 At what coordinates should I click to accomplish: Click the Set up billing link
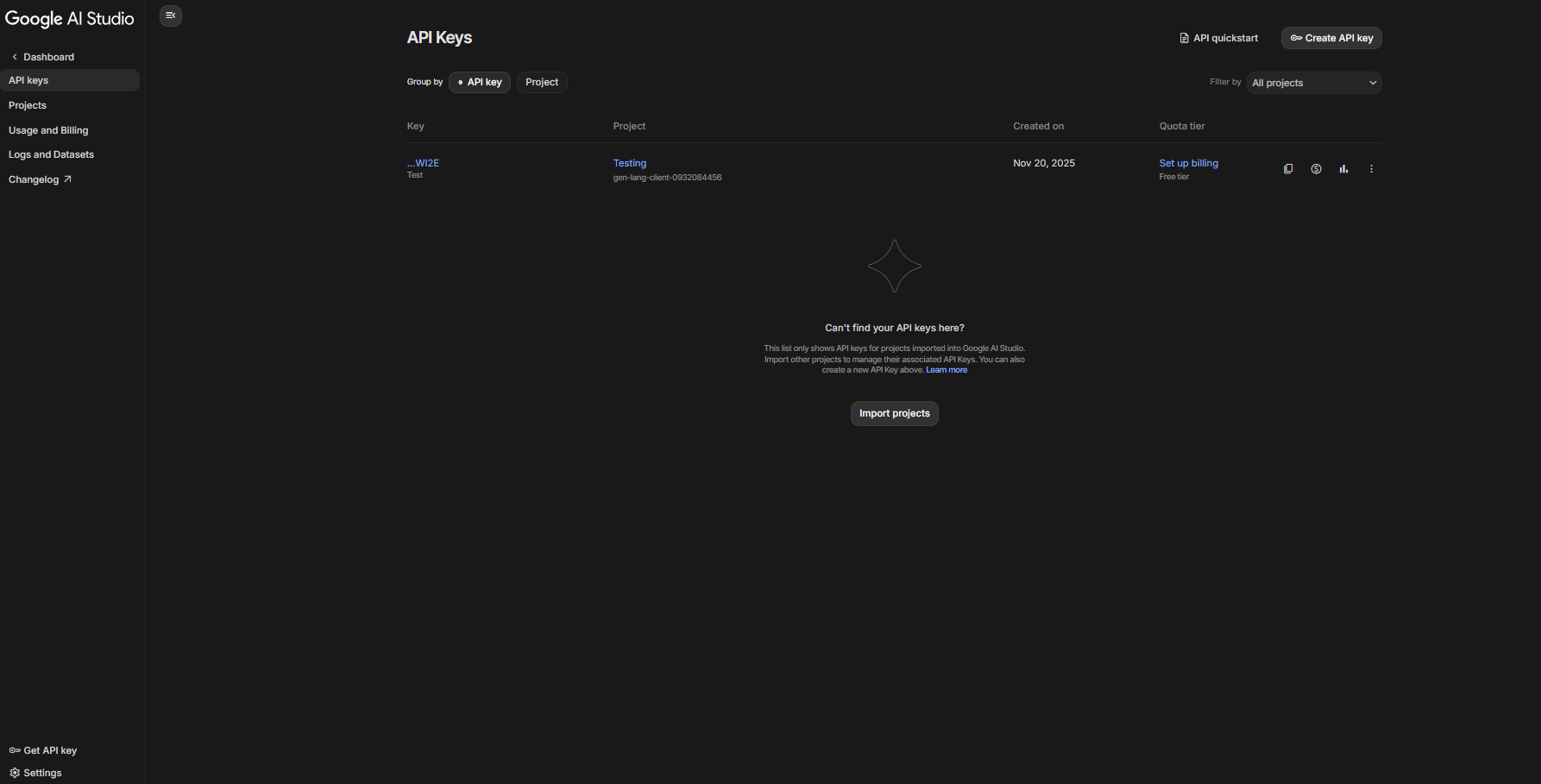point(1189,163)
